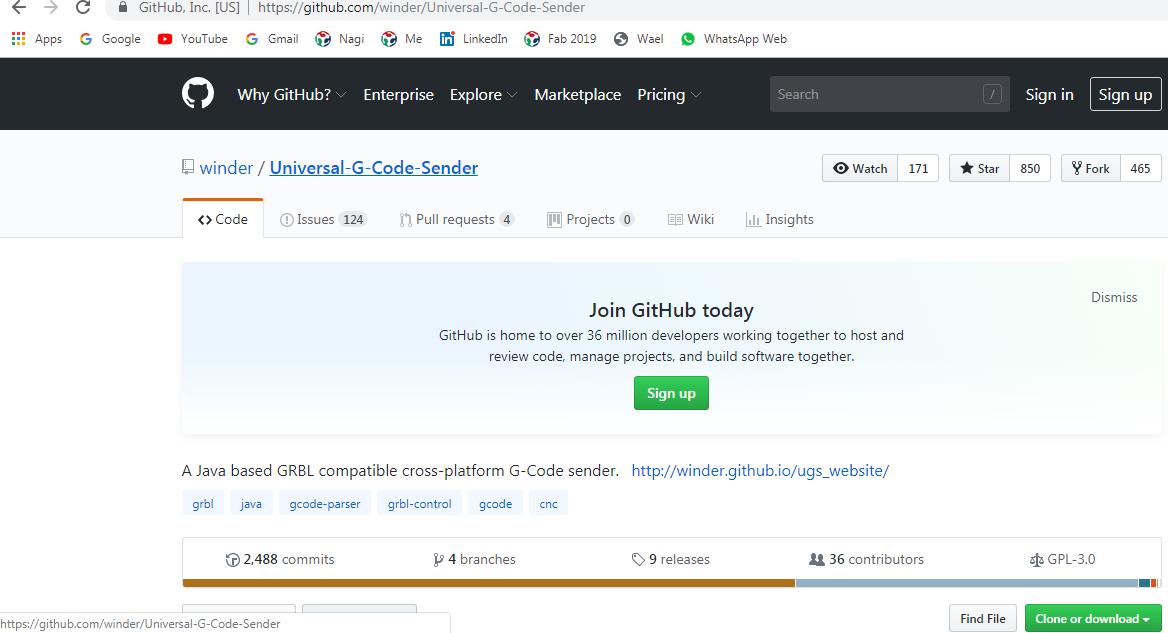Switch to the Pull requests tab
The height and width of the screenshot is (633, 1168).
click(456, 219)
